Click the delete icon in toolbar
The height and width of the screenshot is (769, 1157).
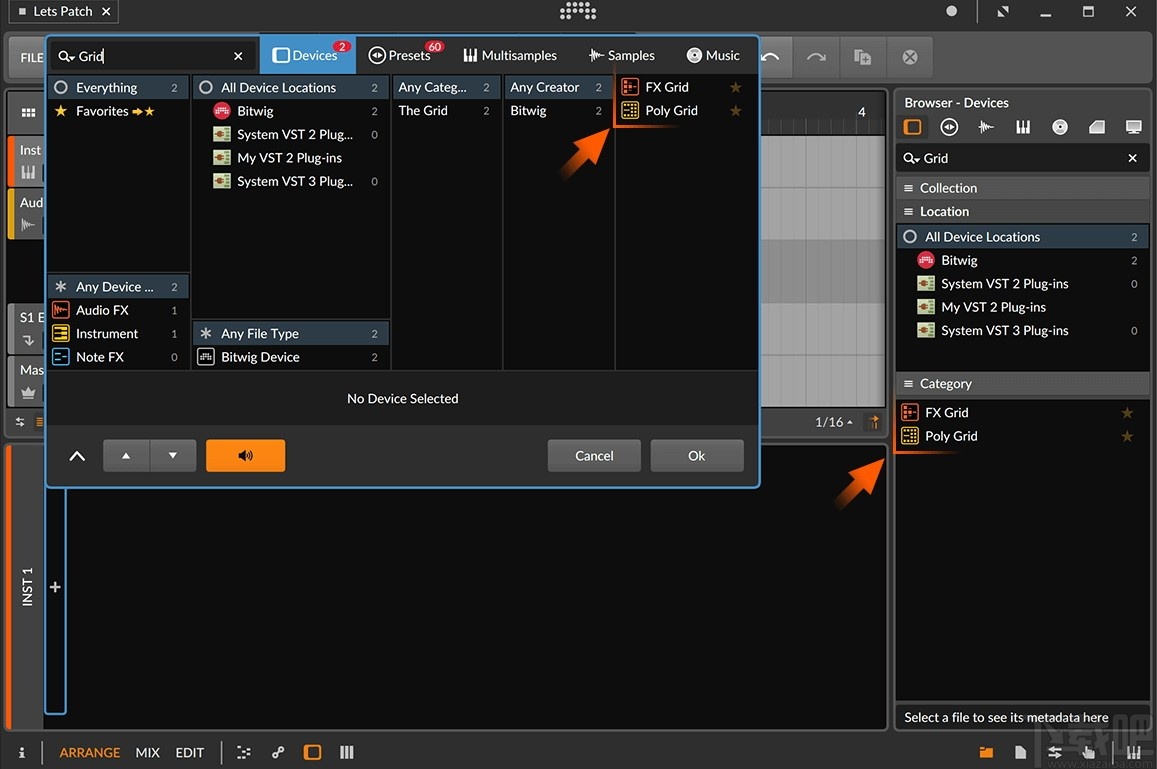(910, 57)
